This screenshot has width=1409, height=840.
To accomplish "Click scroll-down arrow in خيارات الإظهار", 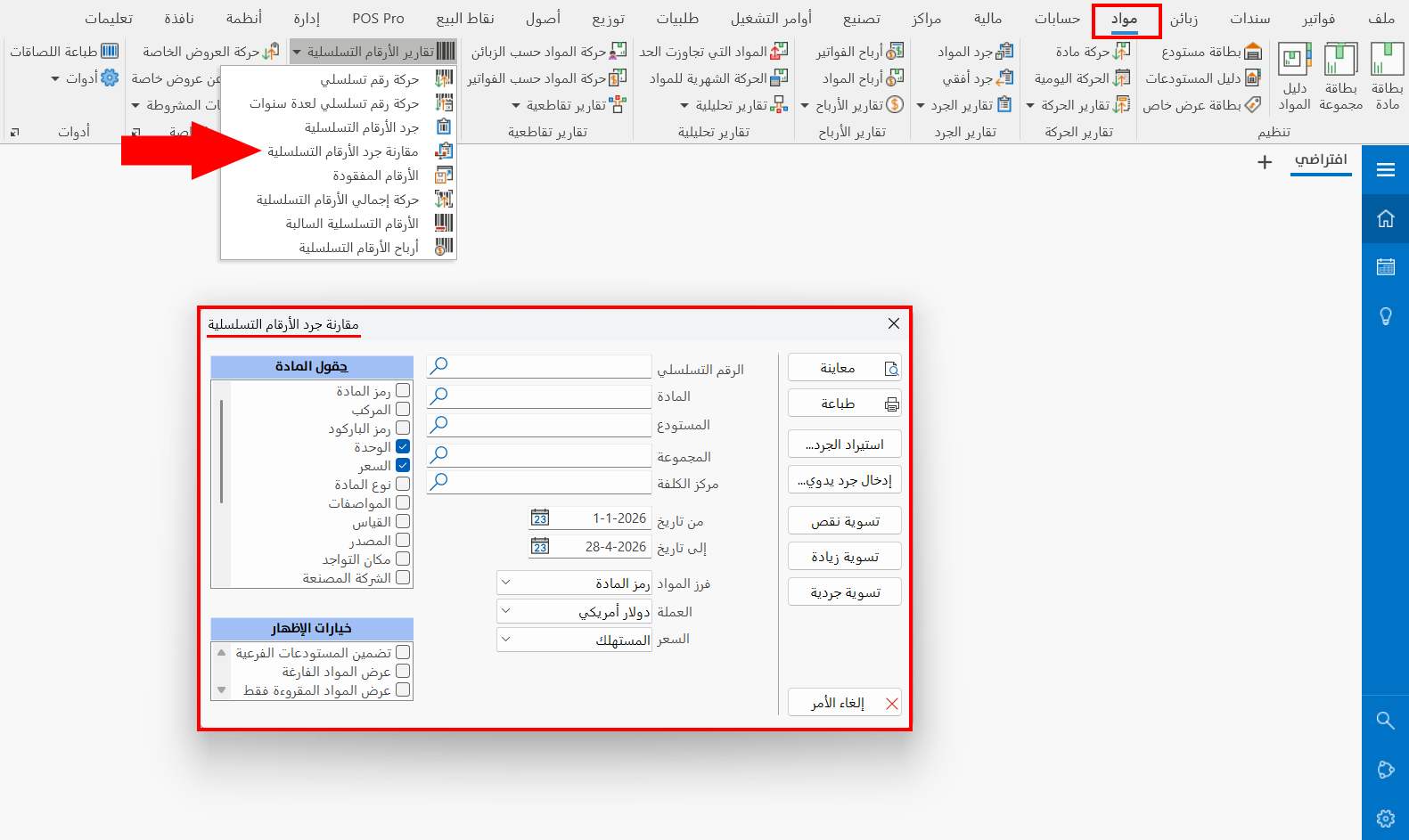I will (221, 690).
